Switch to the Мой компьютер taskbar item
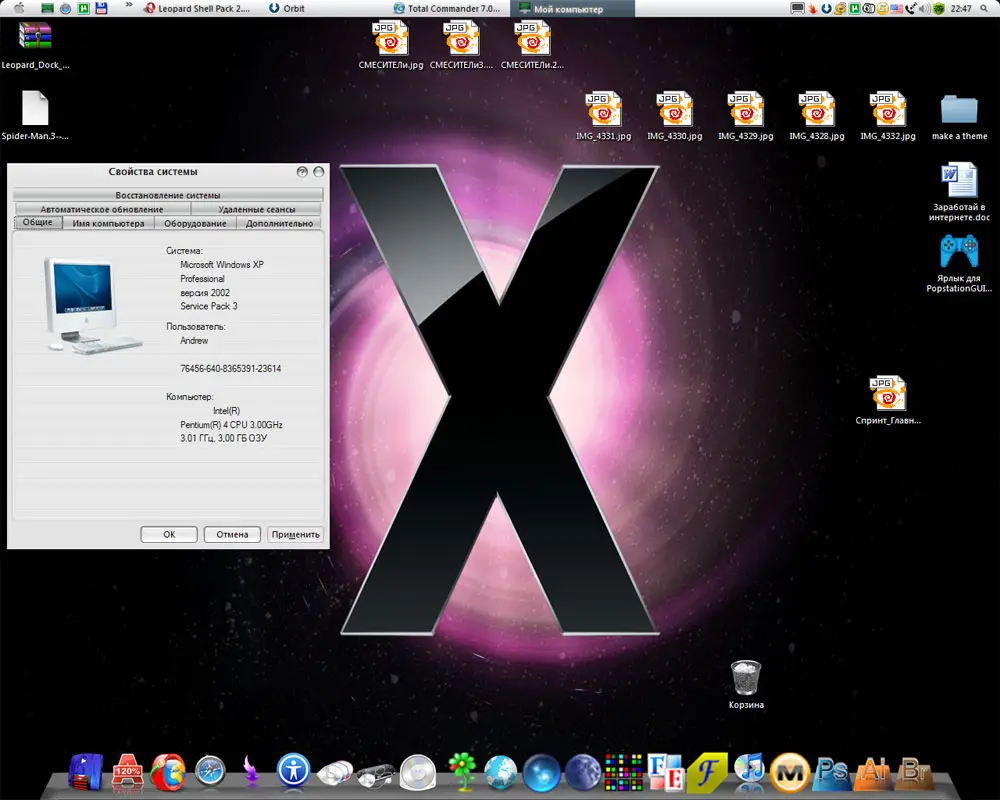Image resolution: width=1000 pixels, height=800 pixels. (x=572, y=8)
